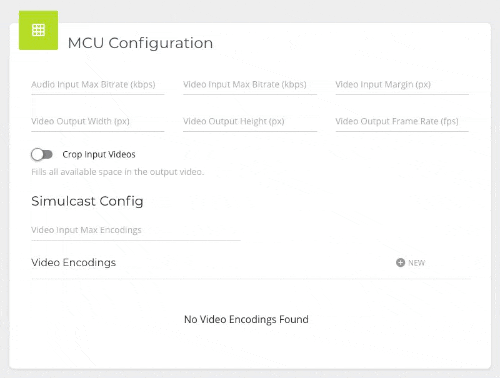Click the Video Output Frame Rate field

coord(402,122)
